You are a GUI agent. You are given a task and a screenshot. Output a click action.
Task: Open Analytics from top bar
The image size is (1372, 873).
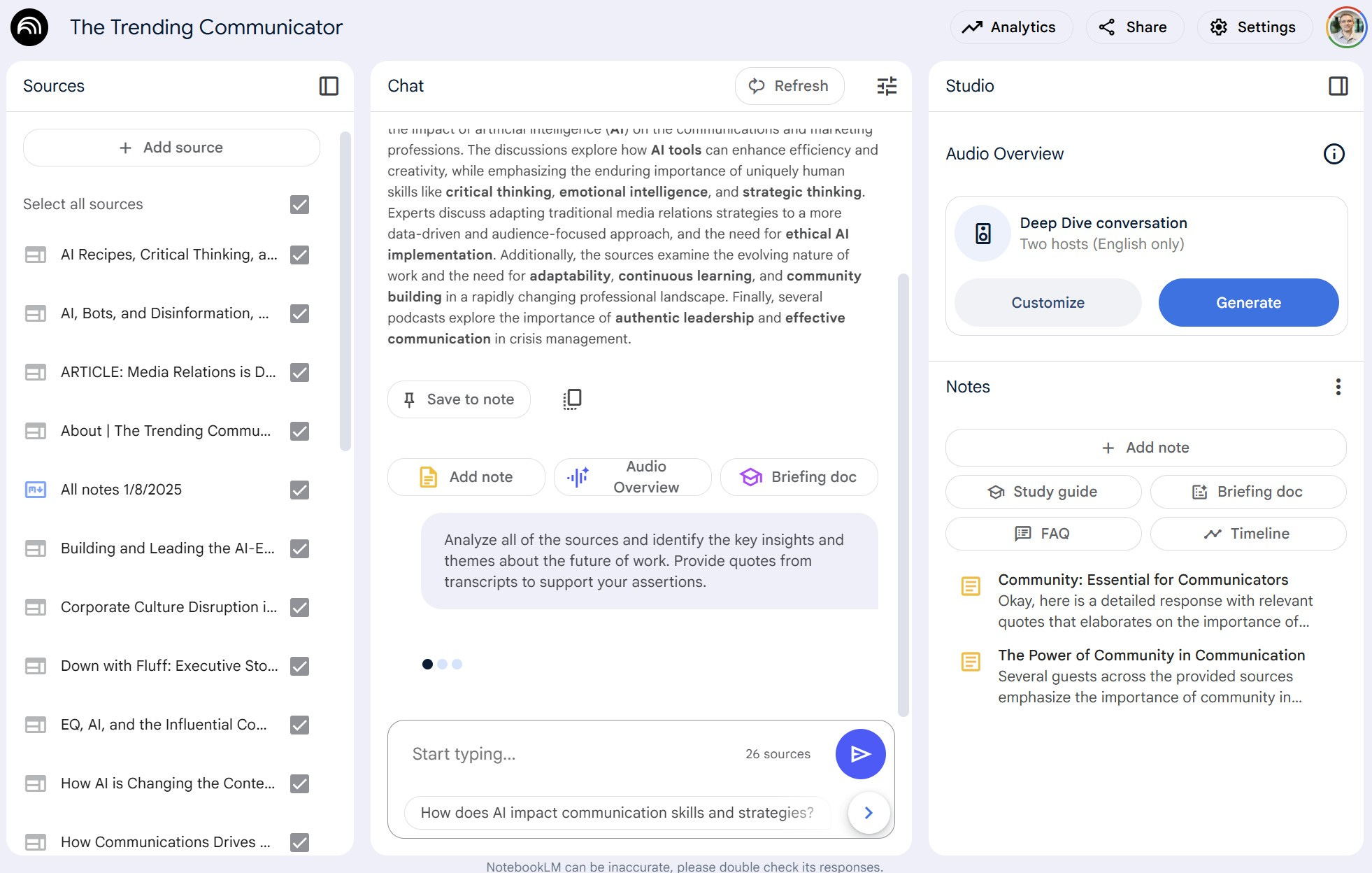(1010, 27)
